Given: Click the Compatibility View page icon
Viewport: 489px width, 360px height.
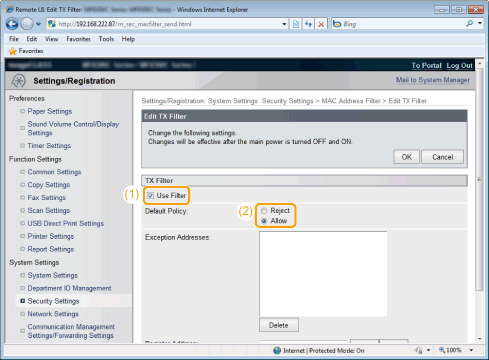Looking at the screenshot, I should (x=296, y=24).
